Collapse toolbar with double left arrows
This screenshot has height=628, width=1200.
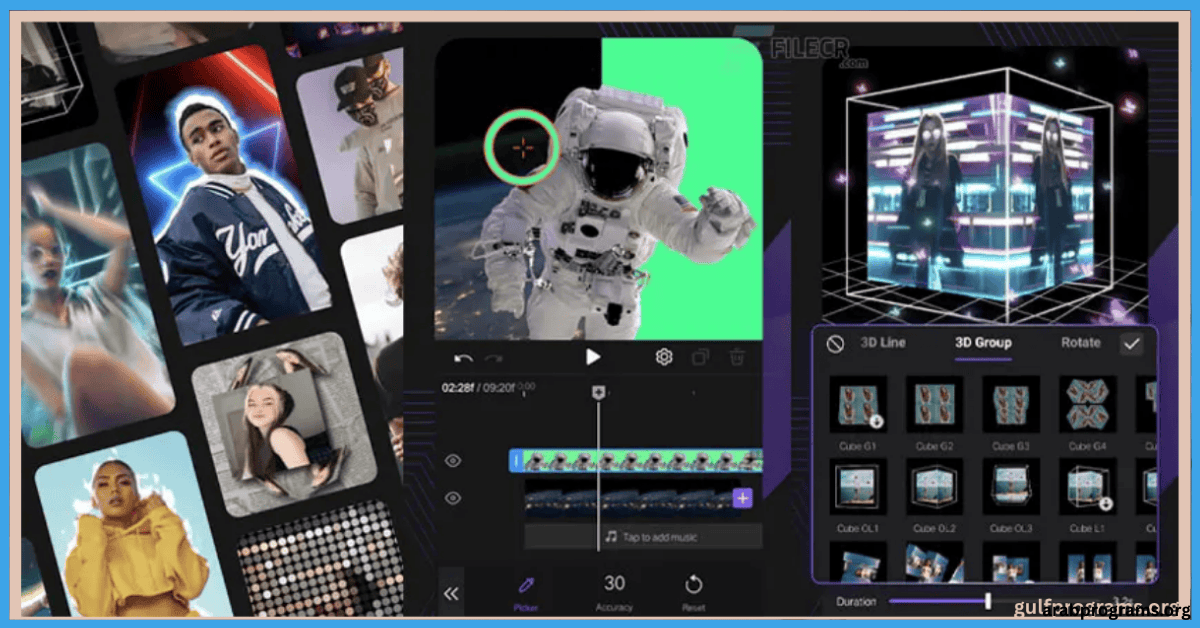(x=451, y=594)
